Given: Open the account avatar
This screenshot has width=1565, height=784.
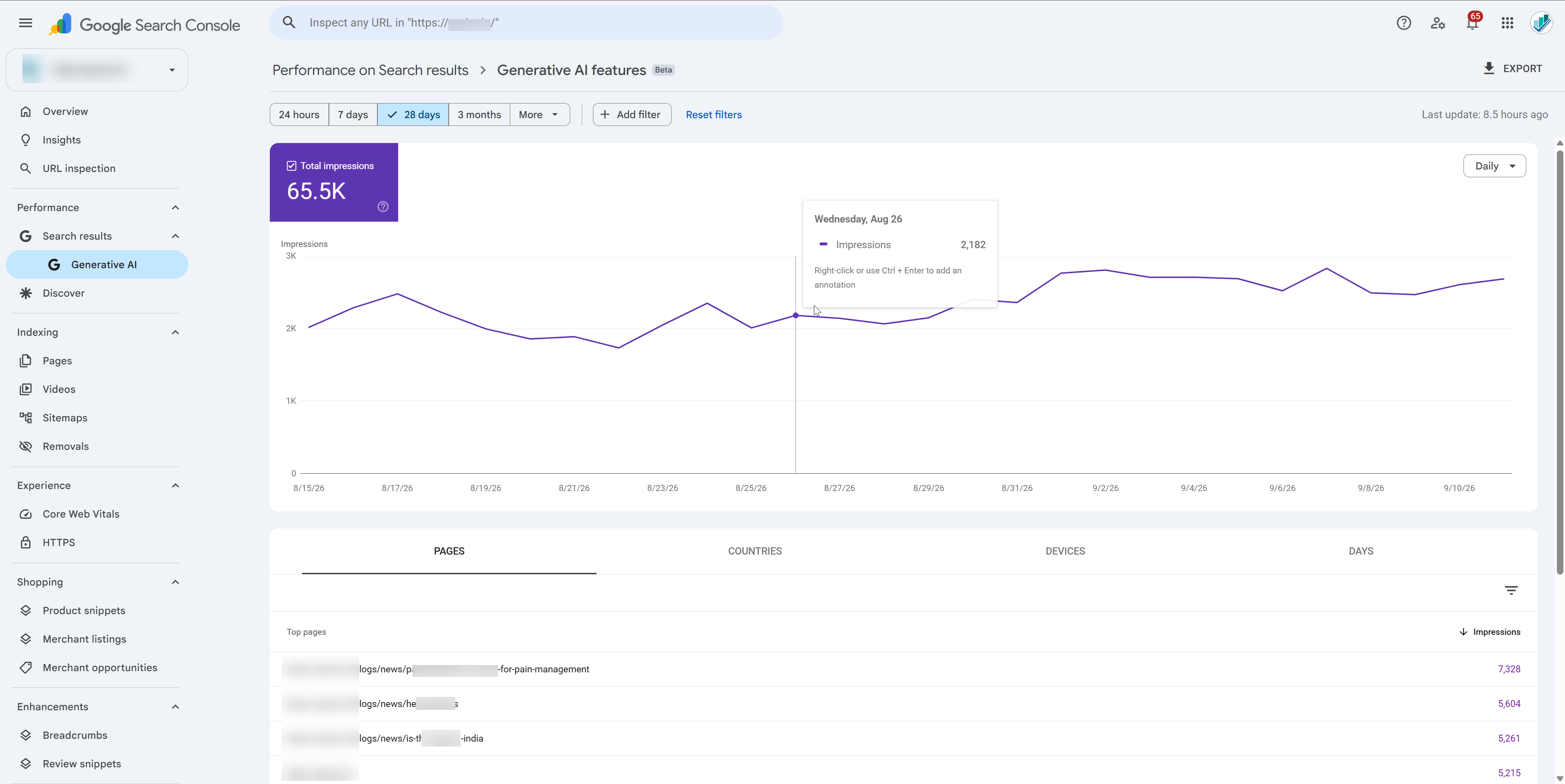Looking at the screenshot, I should [x=1541, y=23].
